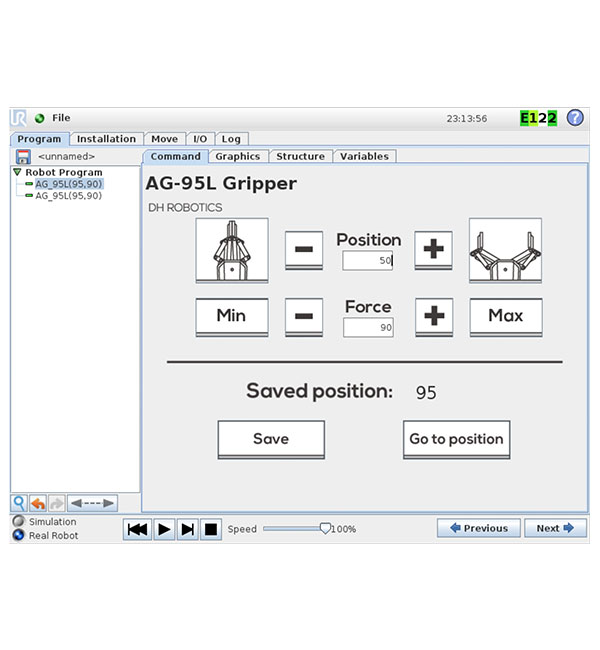
Task: Go to Next step
Action: [x=555, y=528]
